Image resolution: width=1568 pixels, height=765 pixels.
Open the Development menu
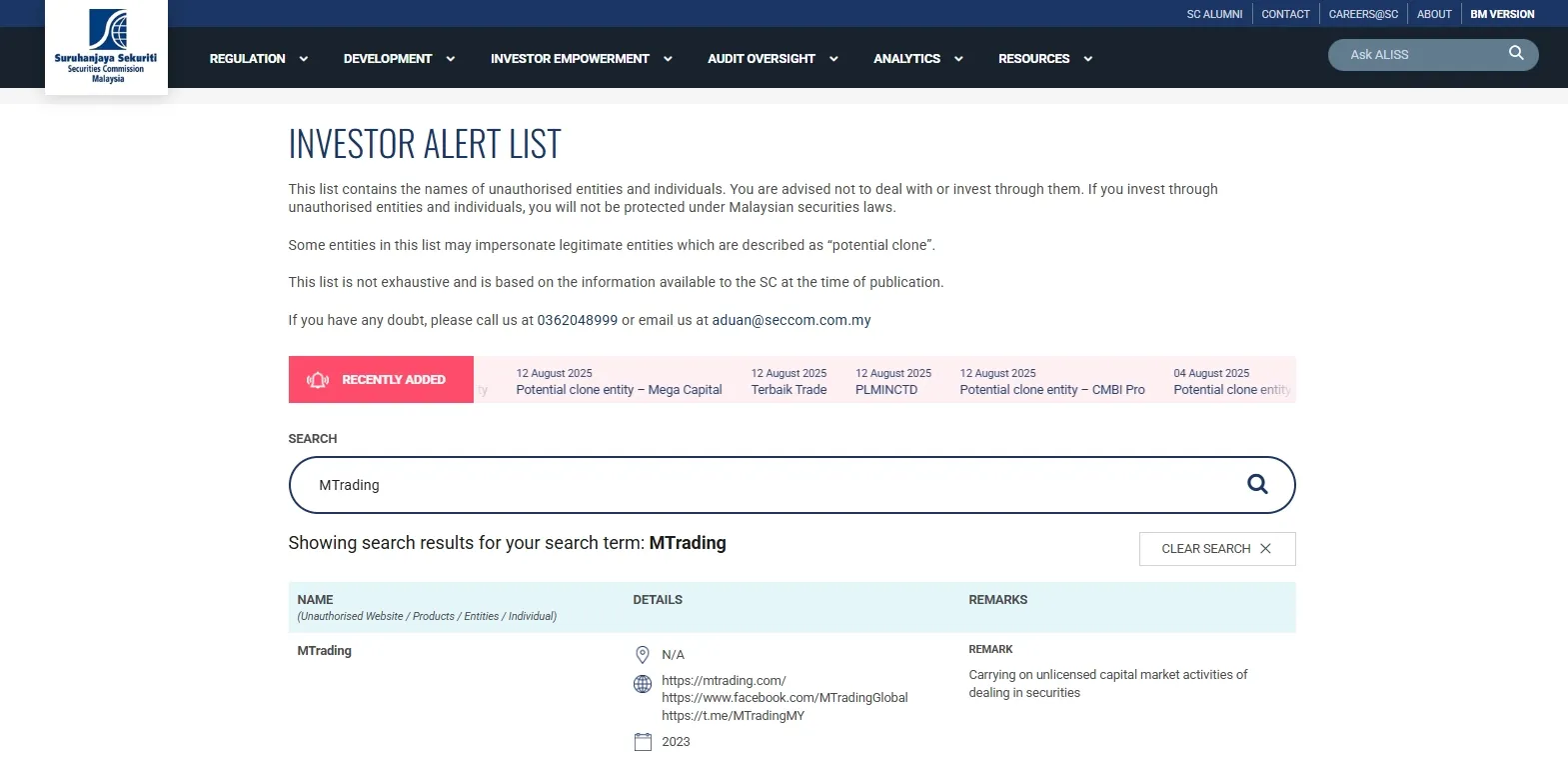388,59
